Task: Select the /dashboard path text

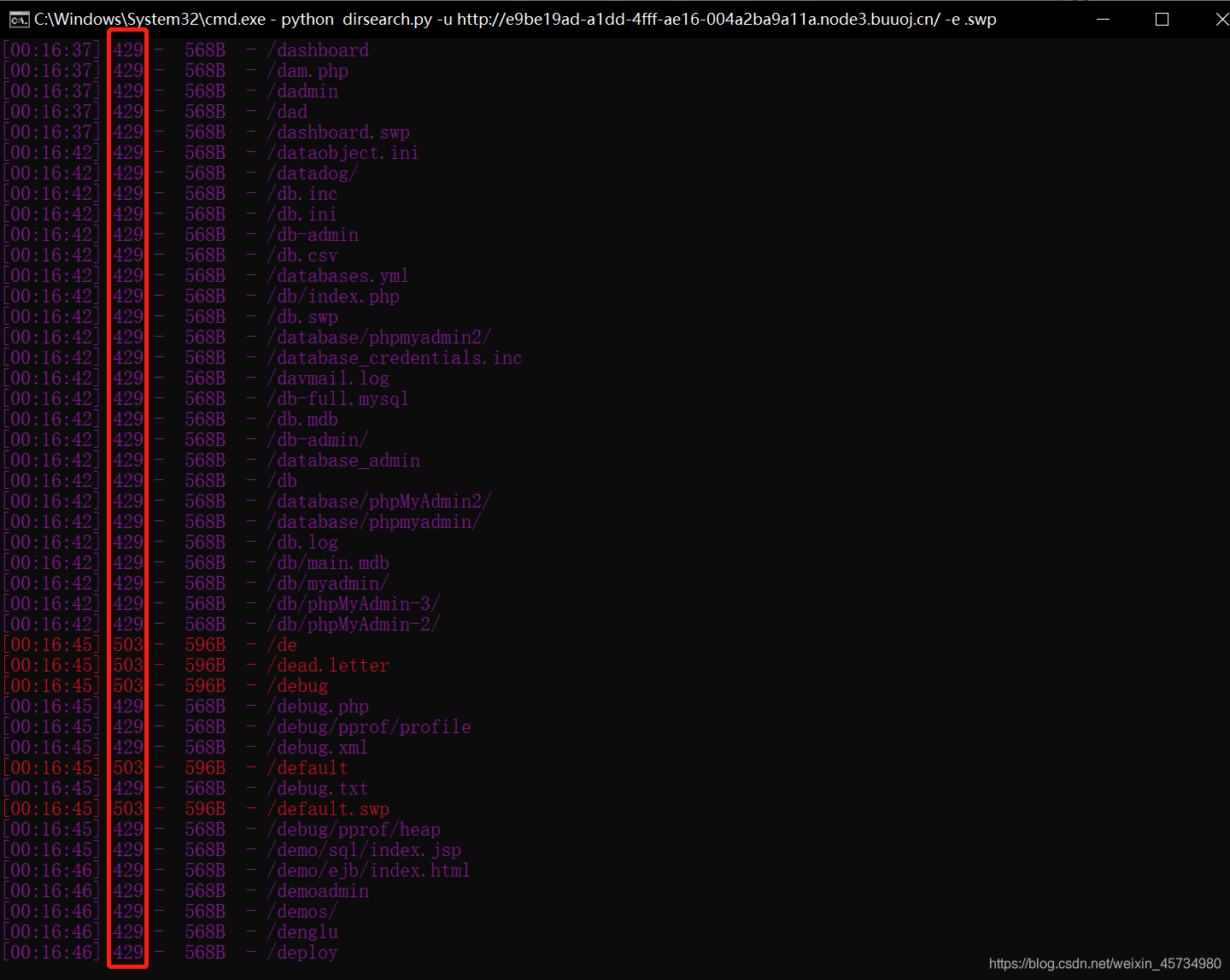Action: [318, 50]
